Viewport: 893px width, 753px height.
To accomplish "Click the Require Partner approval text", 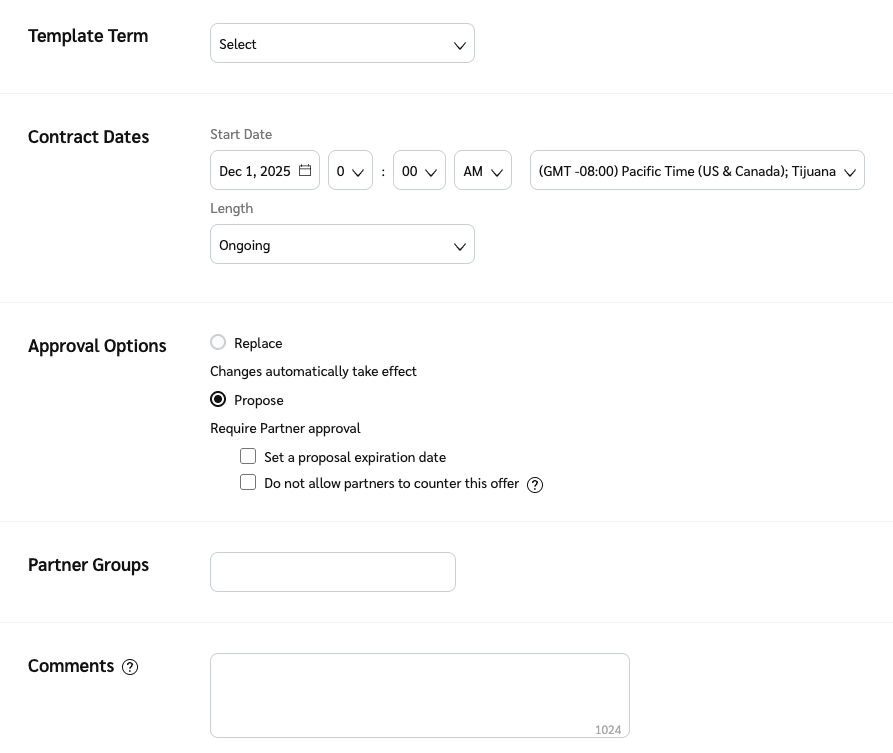I will (285, 429).
